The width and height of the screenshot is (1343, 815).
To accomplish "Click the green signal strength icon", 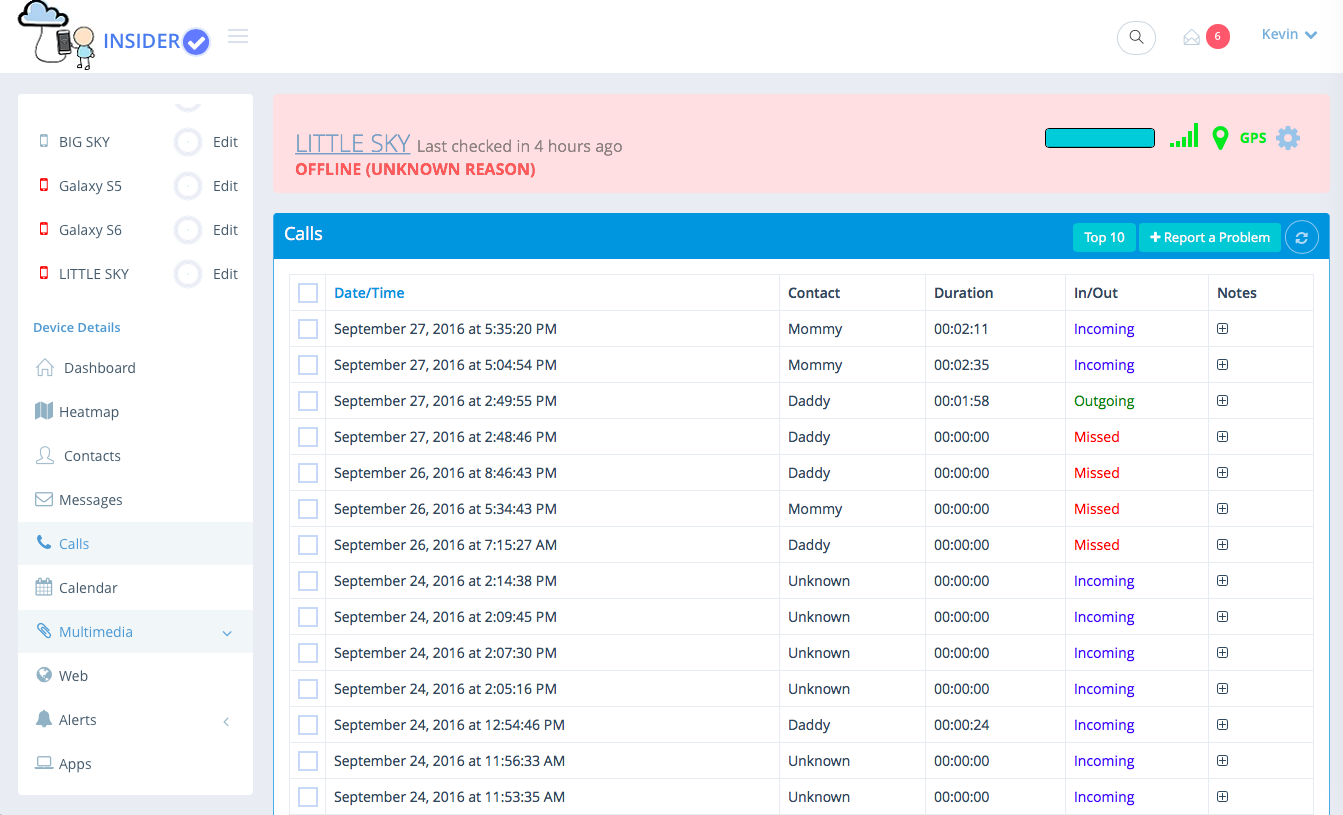I will click(1184, 137).
